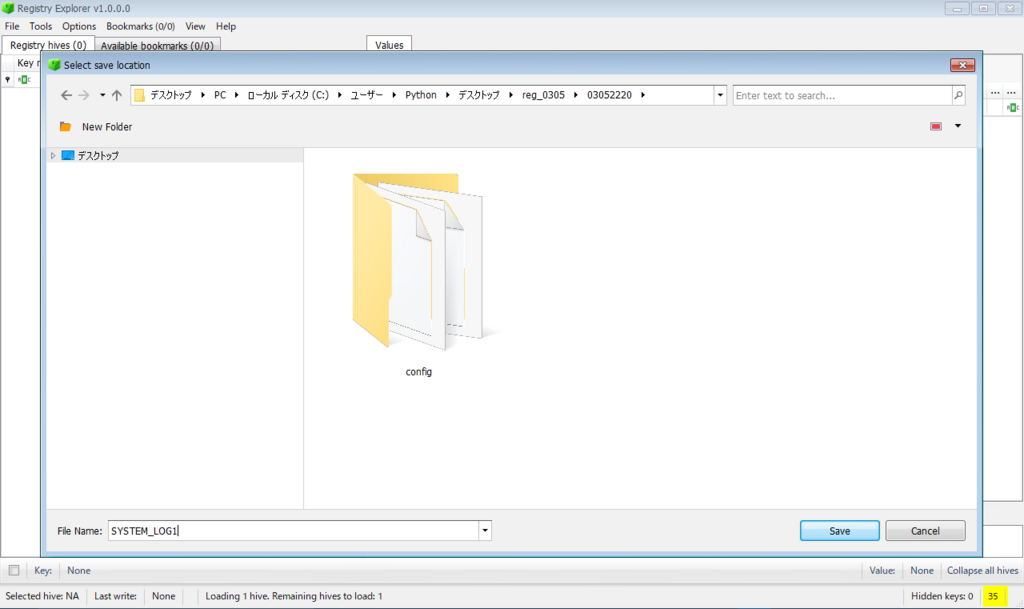
Task: Change view mode icon
Action: point(936,126)
